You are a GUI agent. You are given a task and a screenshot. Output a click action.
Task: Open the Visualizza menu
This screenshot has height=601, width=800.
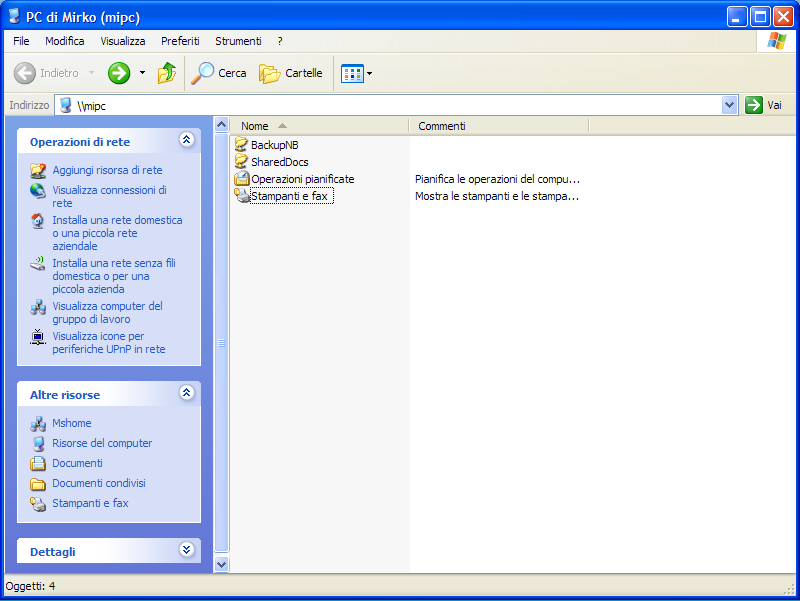pyautogui.click(x=122, y=41)
